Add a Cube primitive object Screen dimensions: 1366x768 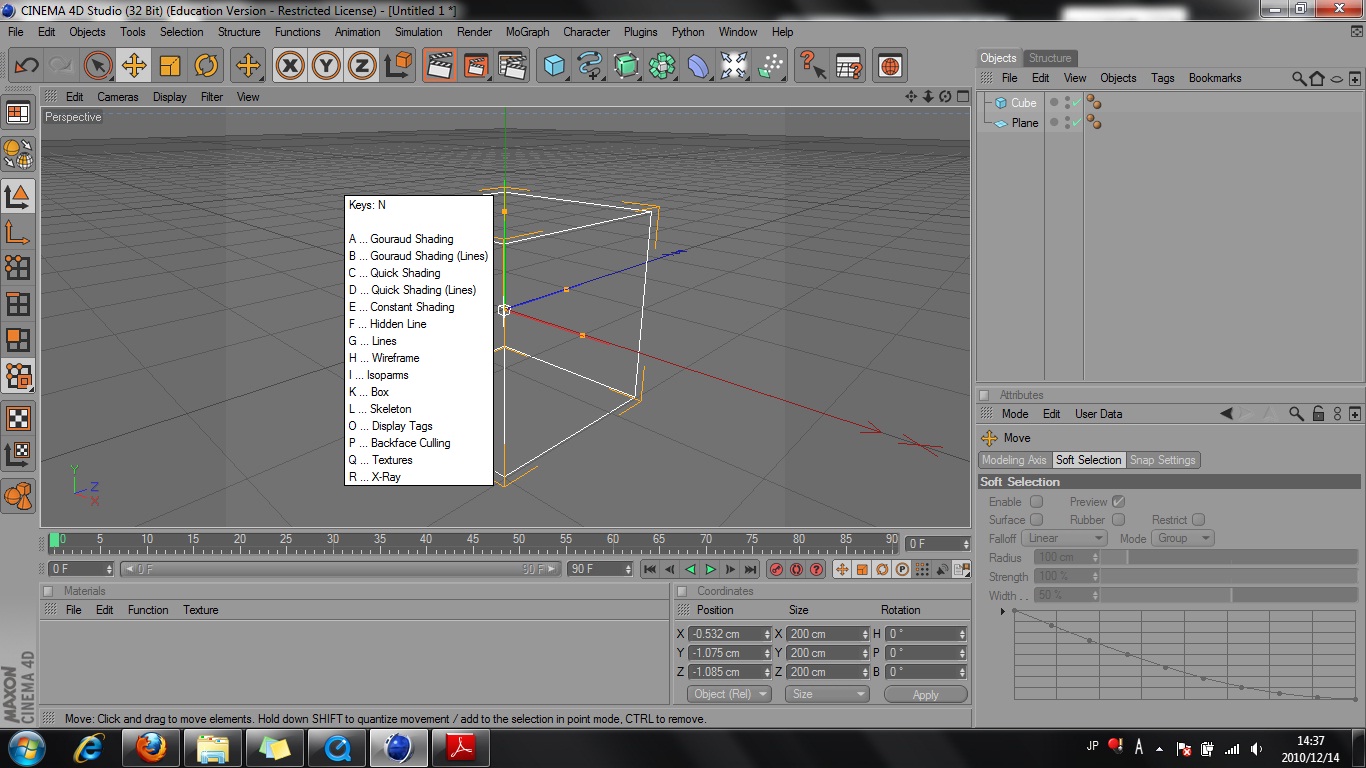554,66
